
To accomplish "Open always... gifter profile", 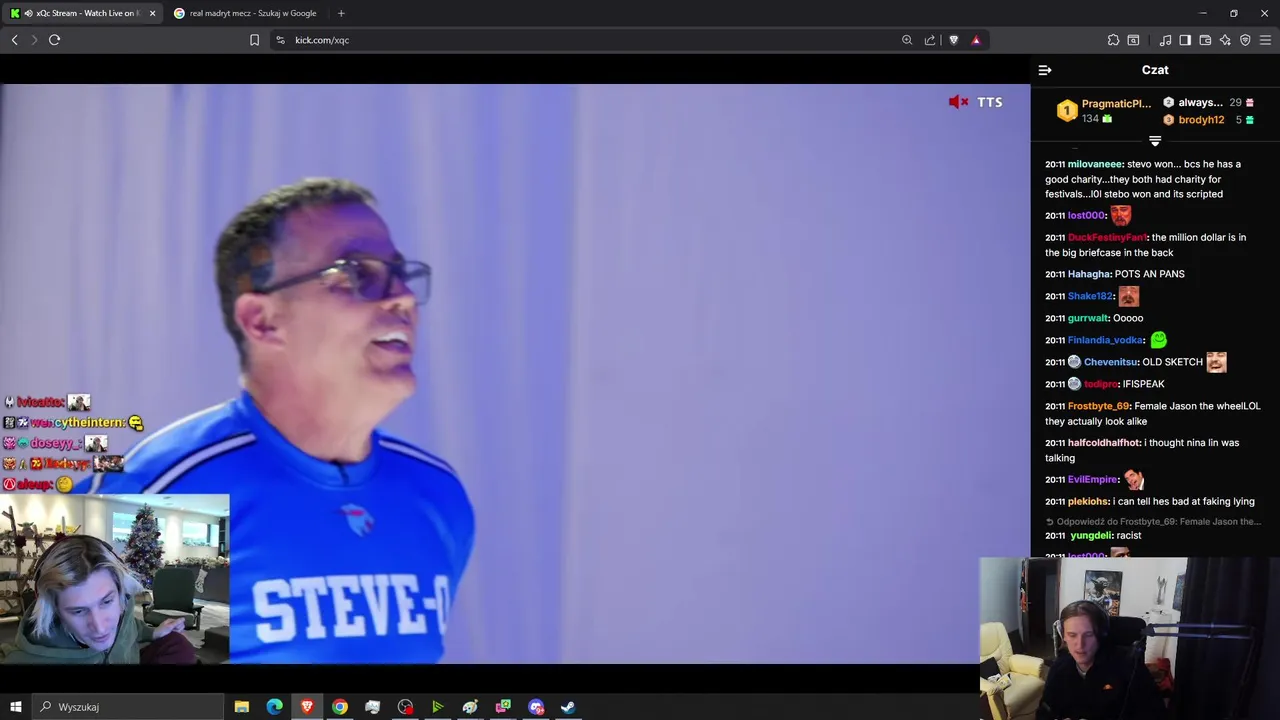I will point(1200,102).
